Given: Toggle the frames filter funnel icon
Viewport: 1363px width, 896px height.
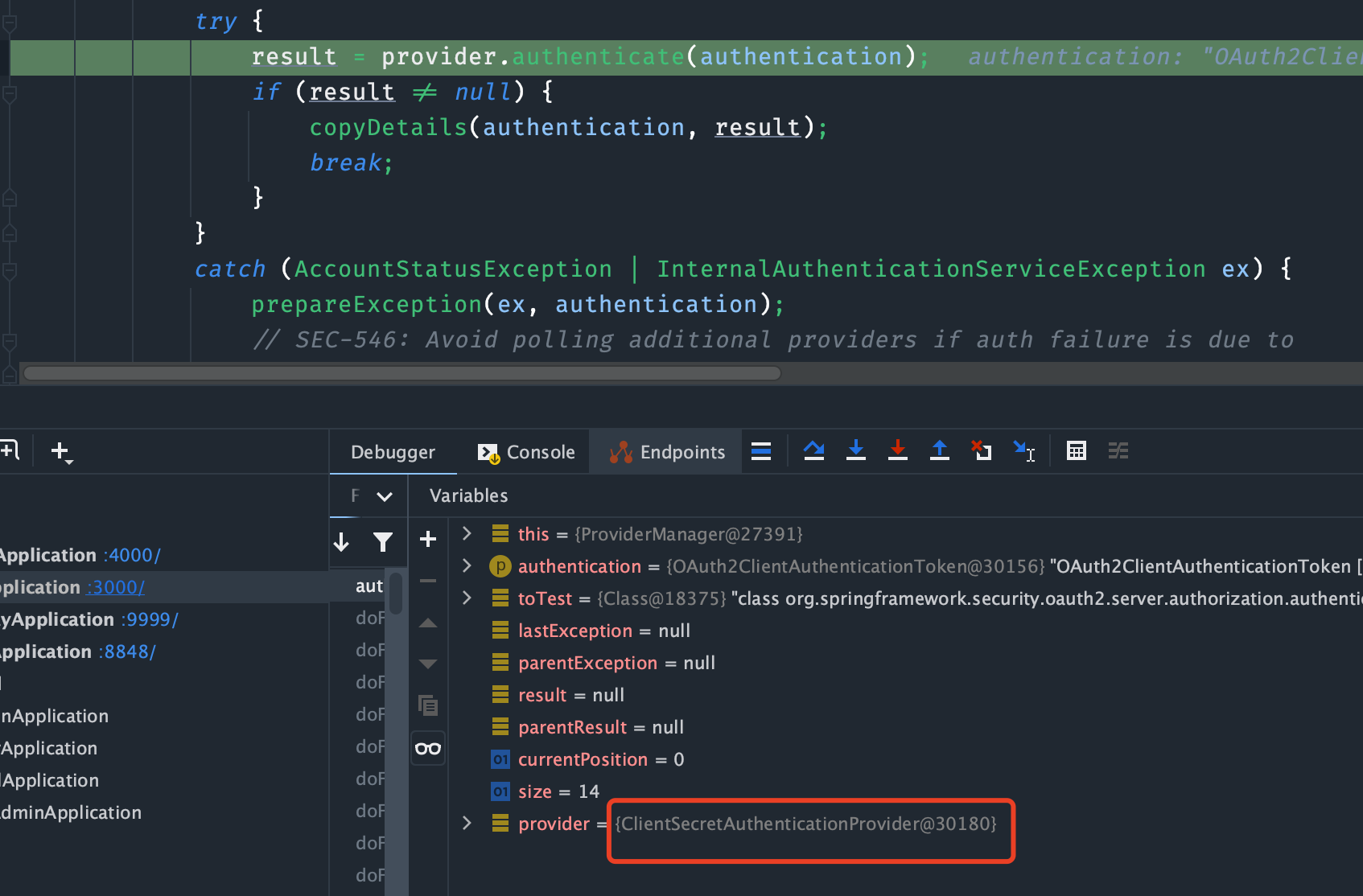Looking at the screenshot, I should point(383,542).
